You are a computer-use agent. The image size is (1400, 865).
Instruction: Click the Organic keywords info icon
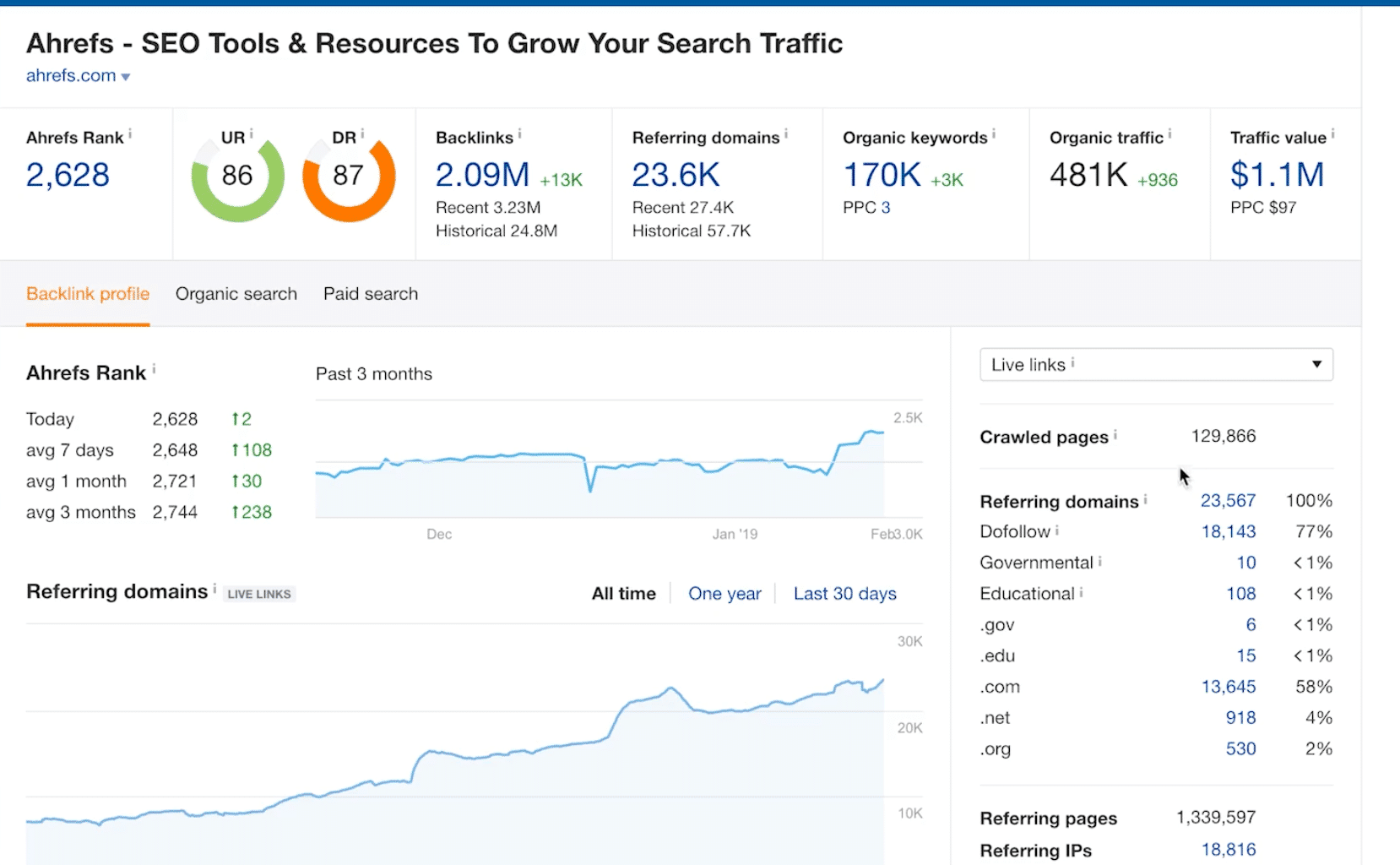(x=994, y=133)
